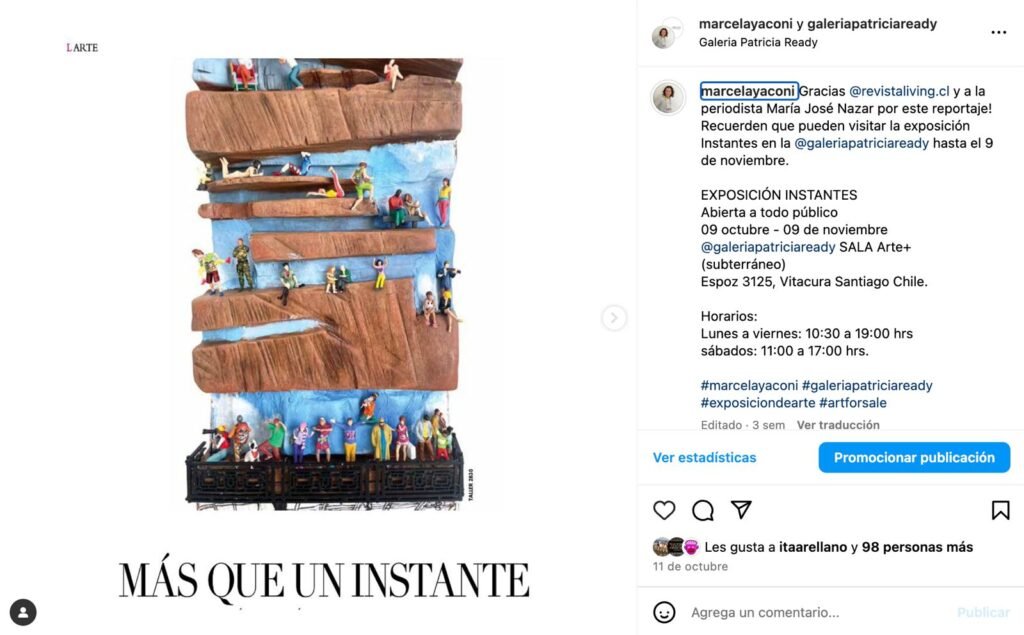This screenshot has height=635, width=1024.
Task: Open header profile avatar of marcelayaconi
Action: (664, 35)
